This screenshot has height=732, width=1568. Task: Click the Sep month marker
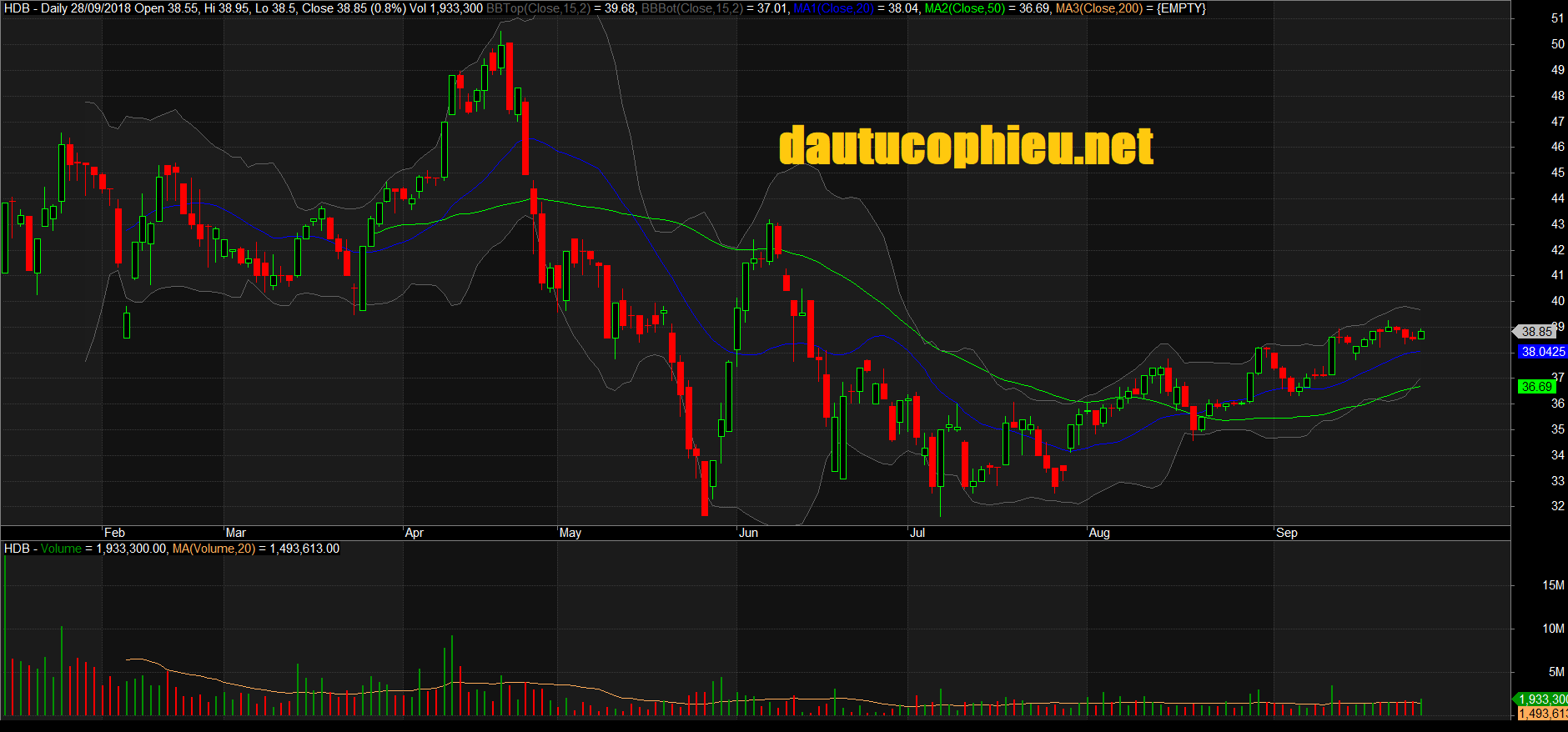pos(1287,533)
